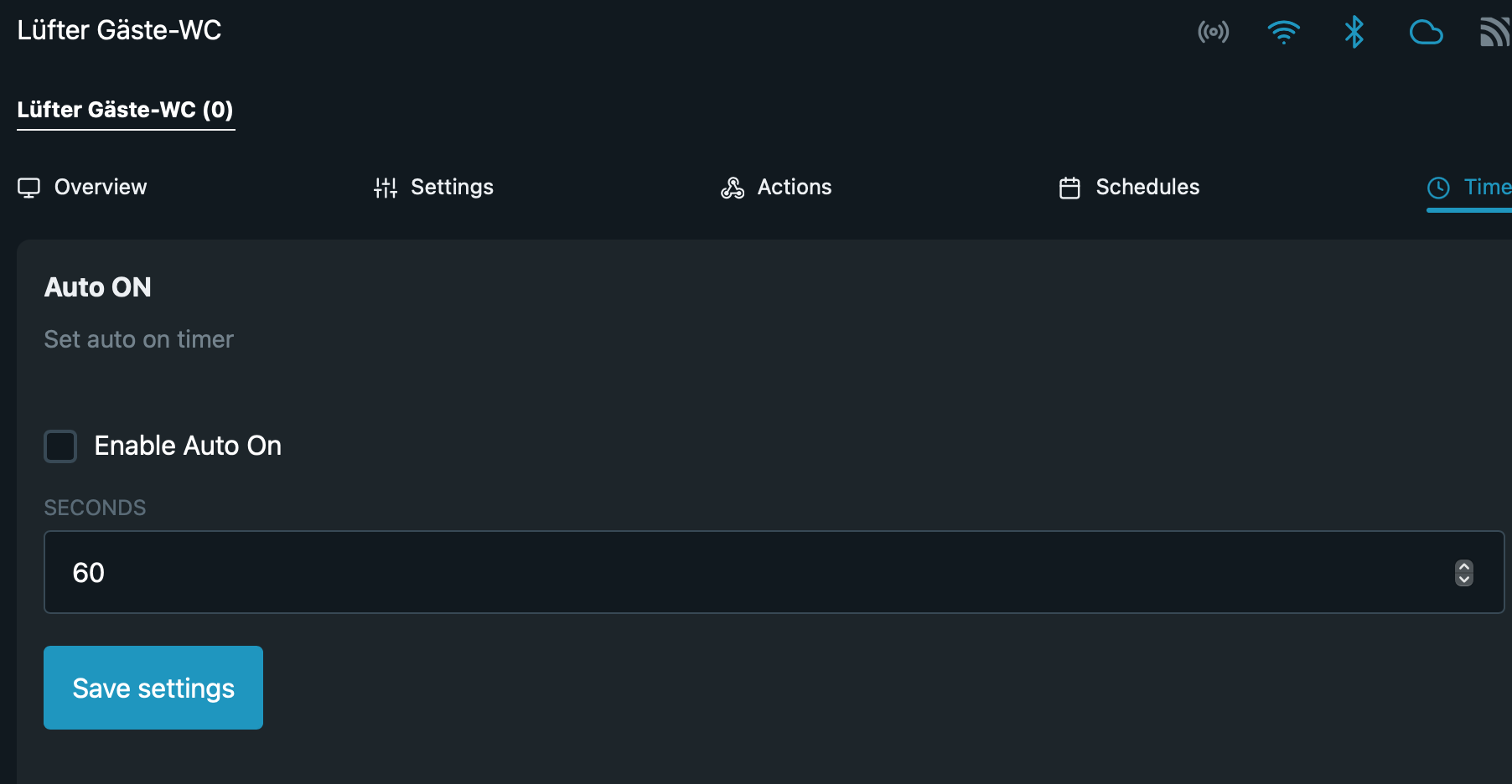Viewport: 1512px width, 784px height.
Task: Increase seconds with the stepper up arrow
Action: click(x=1464, y=566)
